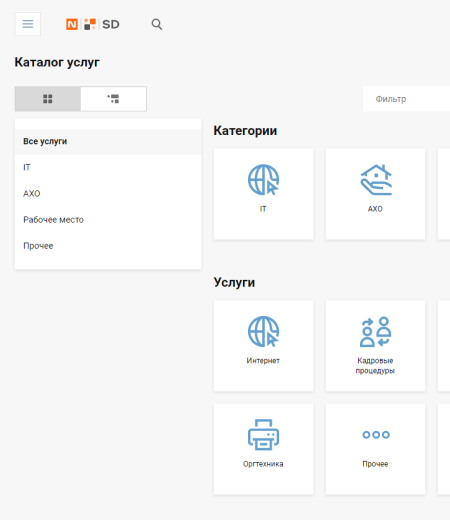The width and height of the screenshot is (450, 520).
Task: Click the Интернет service label
Action: pyautogui.click(x=263, y=361)
